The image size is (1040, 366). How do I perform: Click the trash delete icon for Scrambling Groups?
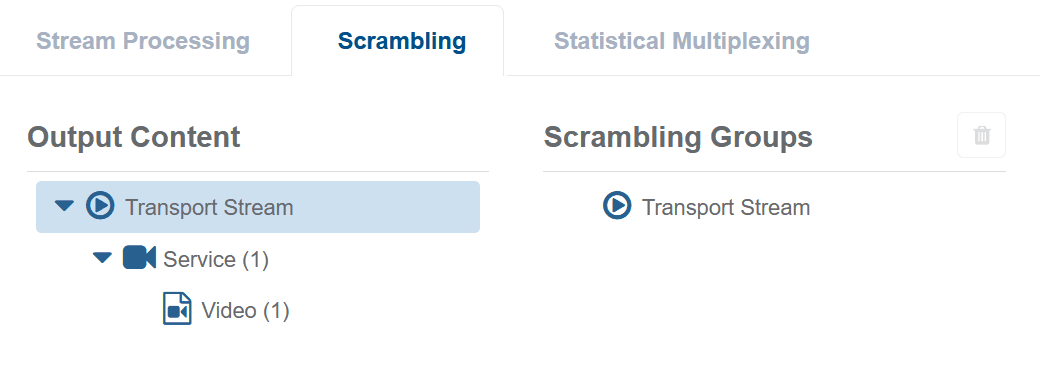982,135
